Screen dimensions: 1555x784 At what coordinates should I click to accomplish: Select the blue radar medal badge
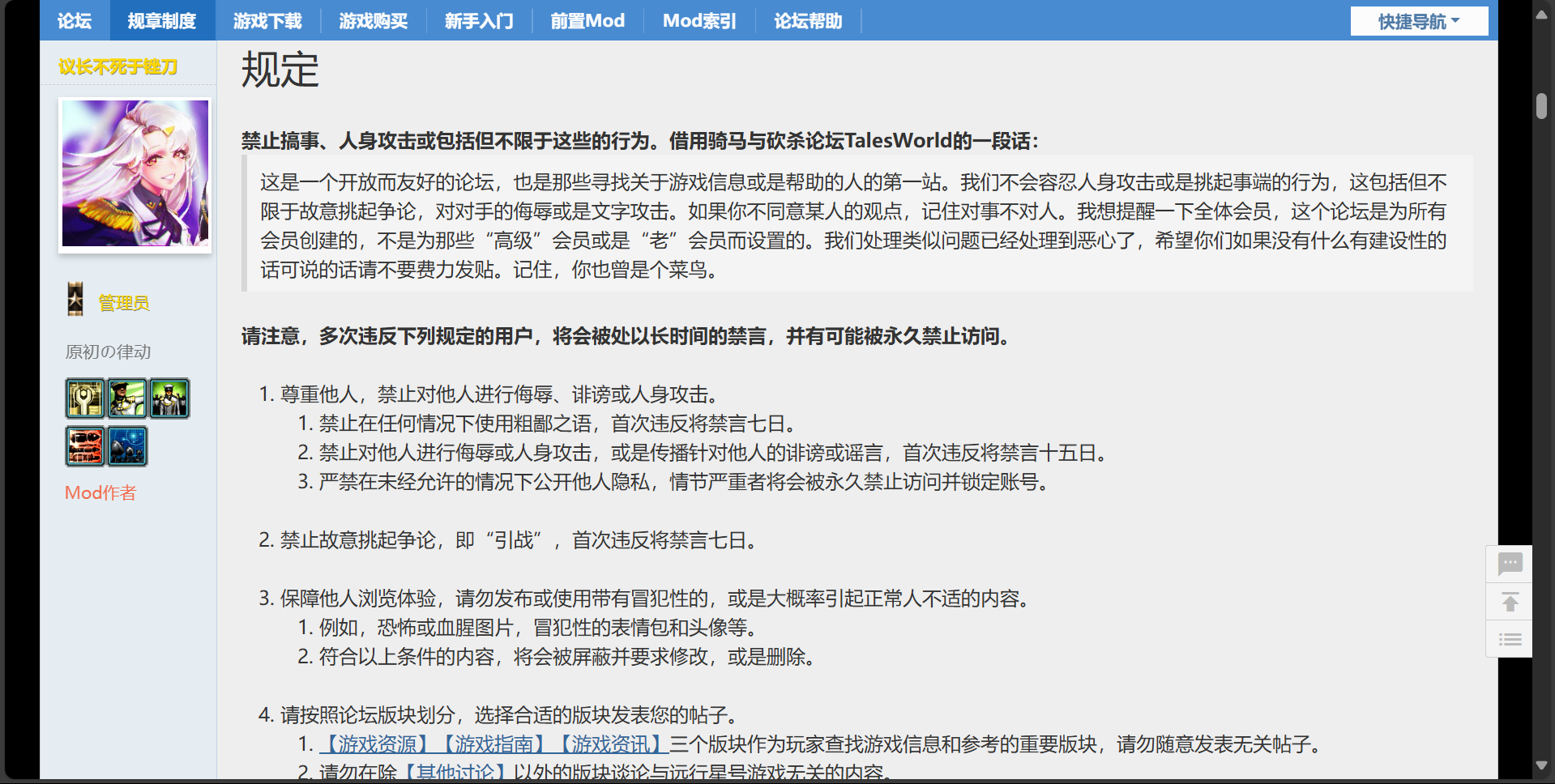(x=127, y=446)
